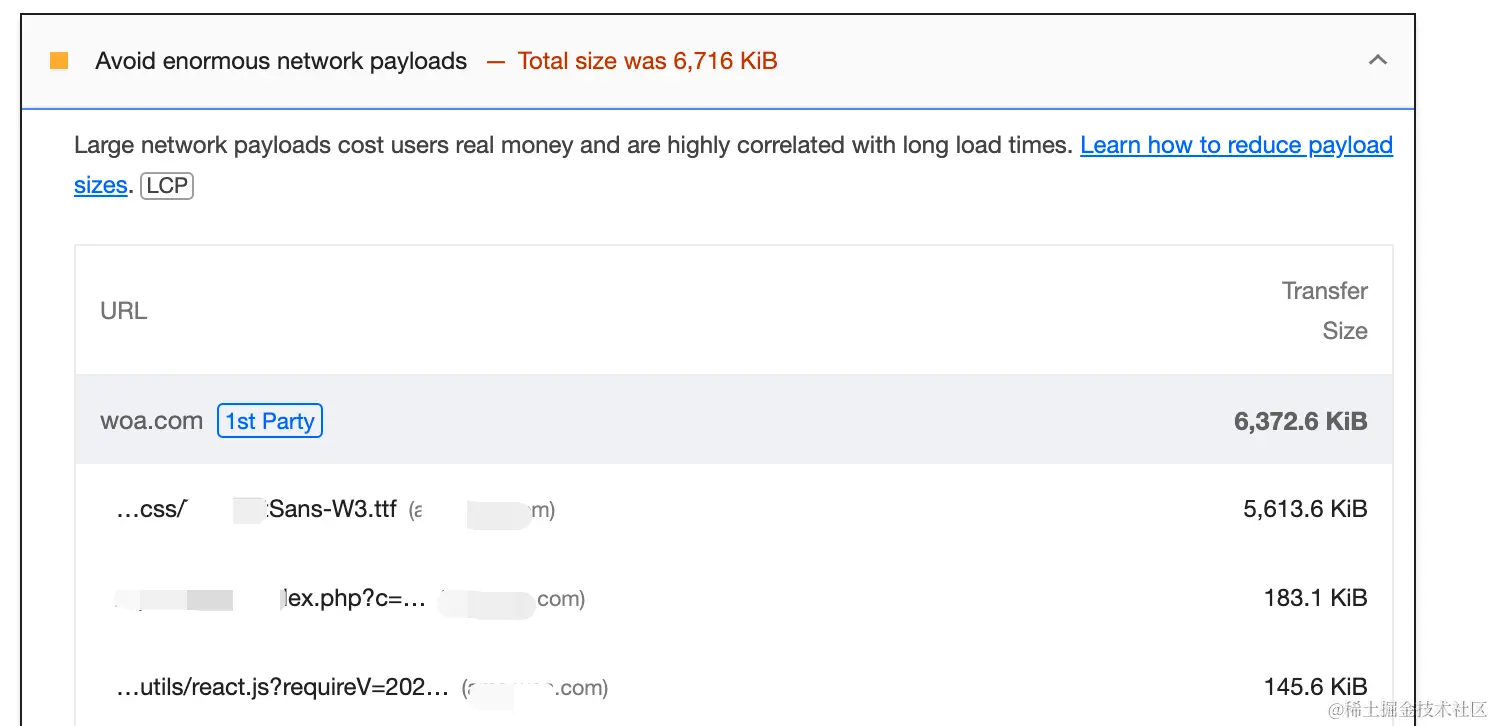Open the utils/react.js request URL
The width and height of the screenshot is (1494, 726).
pos(283,688)
